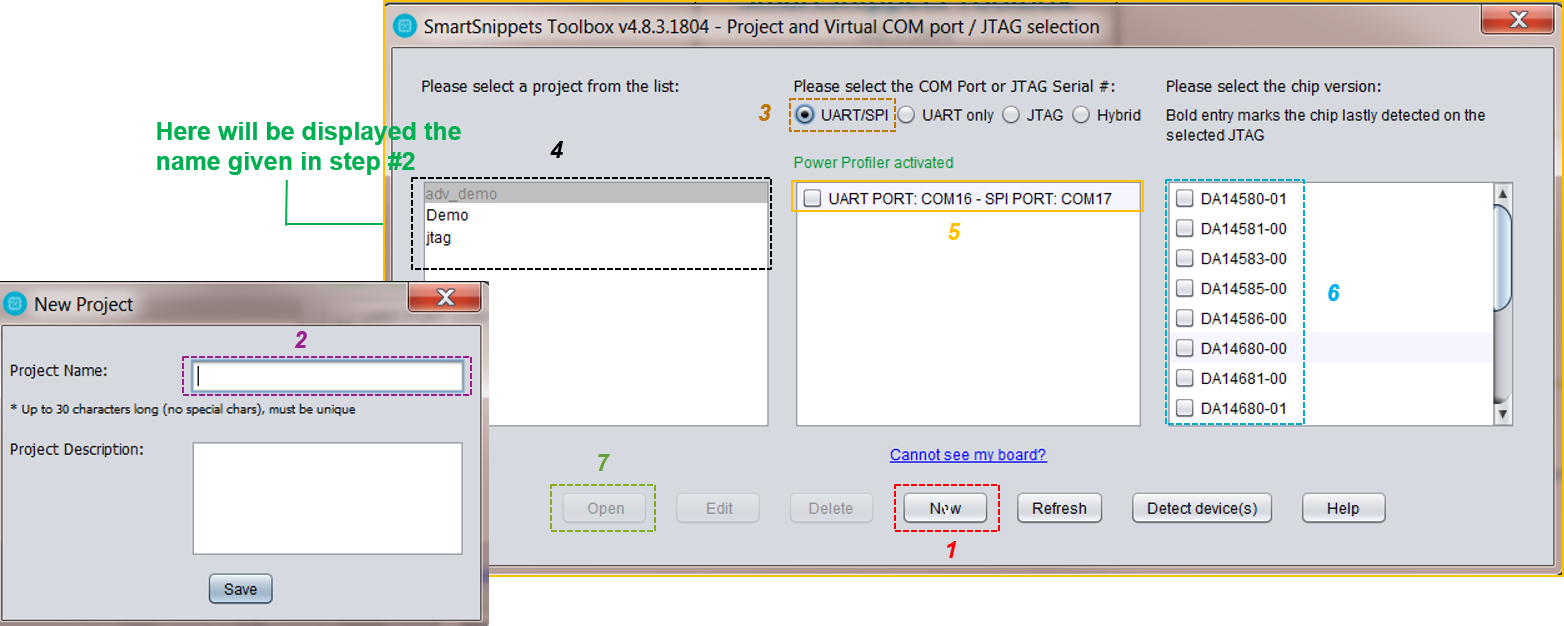Open the Help button
Image resolution: width=1564 pixels, height=626 pixels.
click(1343, 508)
